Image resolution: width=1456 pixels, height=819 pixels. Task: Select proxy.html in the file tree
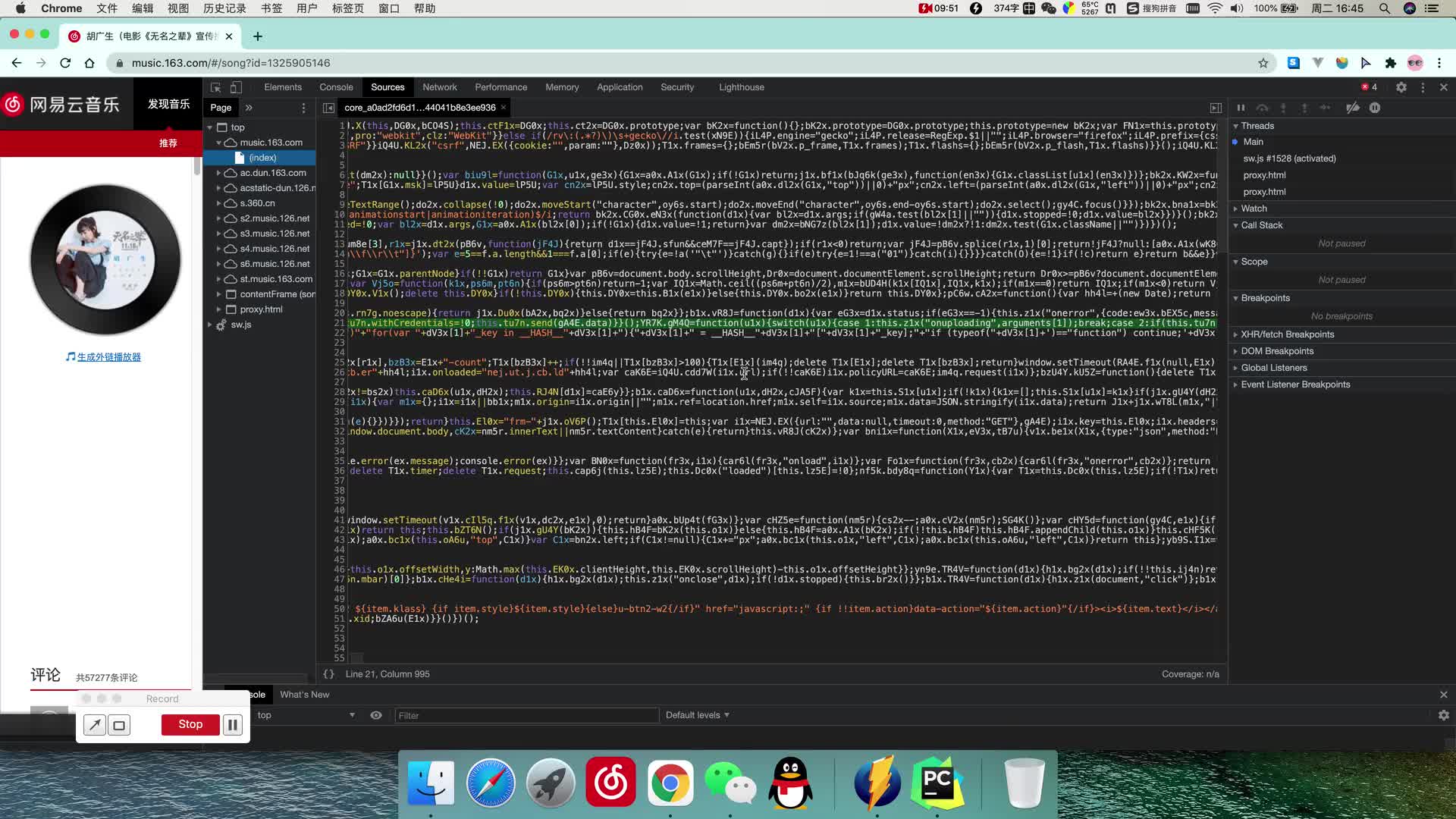pyautogui.click(x=261, y=309)
